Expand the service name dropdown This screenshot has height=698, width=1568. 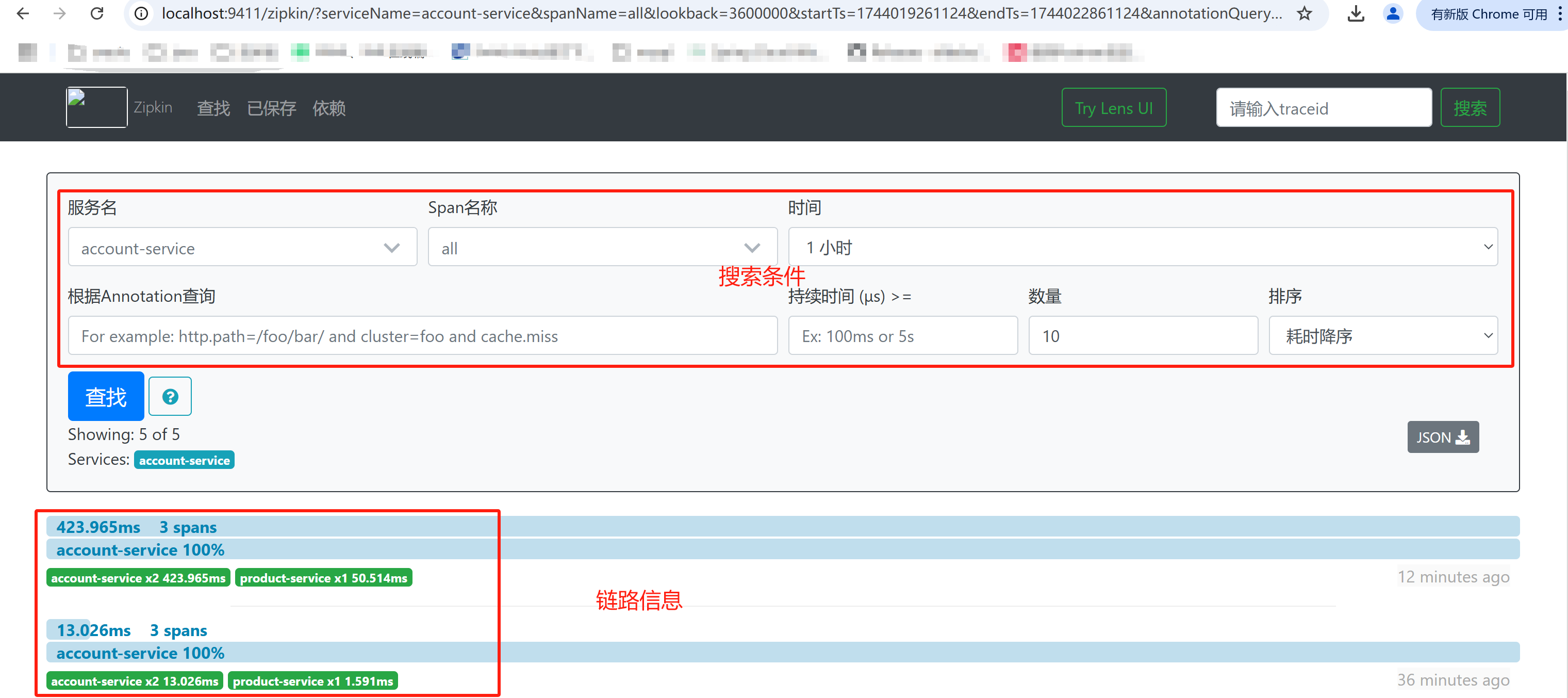tap(242, 247)
